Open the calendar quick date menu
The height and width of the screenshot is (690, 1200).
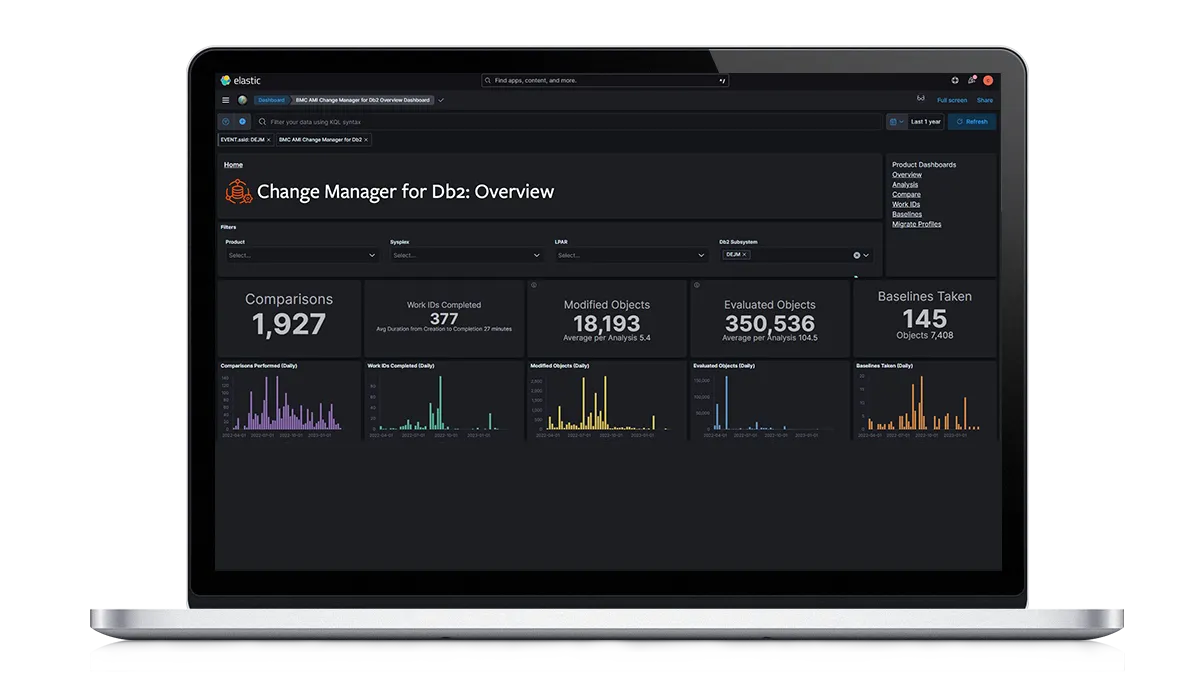click(897, 122)
